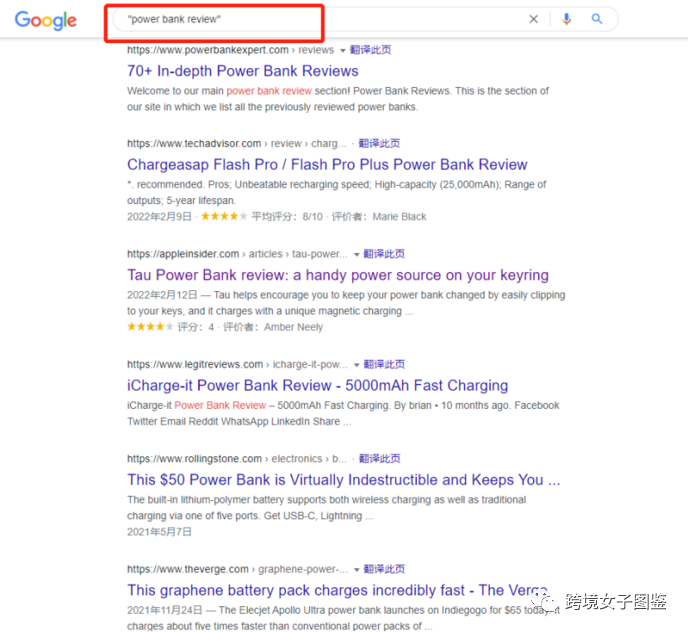Open powerbankexpert.com result dropdown arrow
This screenshot has height=632, width=688.
[x=343, y=50]
